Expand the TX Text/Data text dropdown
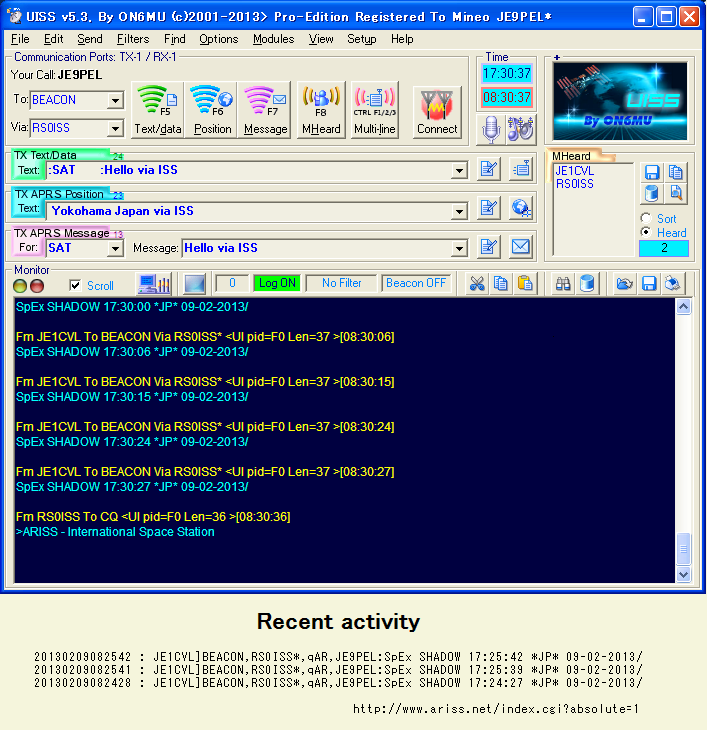The image size is (707, 730). point(459,170)
